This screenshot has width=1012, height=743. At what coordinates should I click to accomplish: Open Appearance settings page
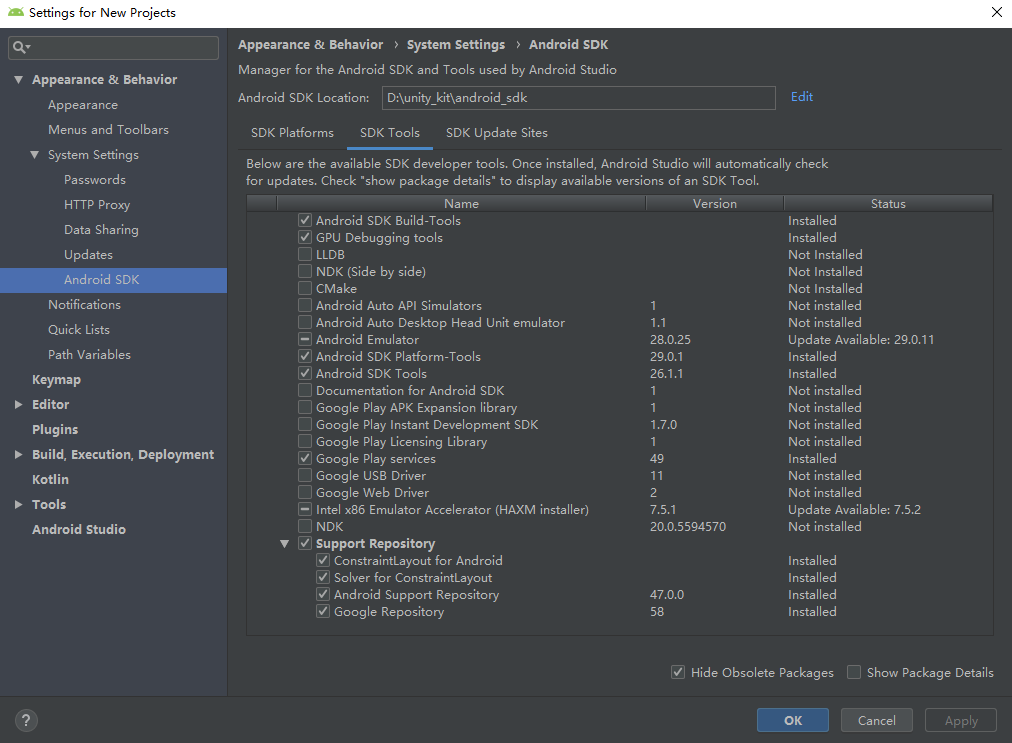click(x=83, y=105)
